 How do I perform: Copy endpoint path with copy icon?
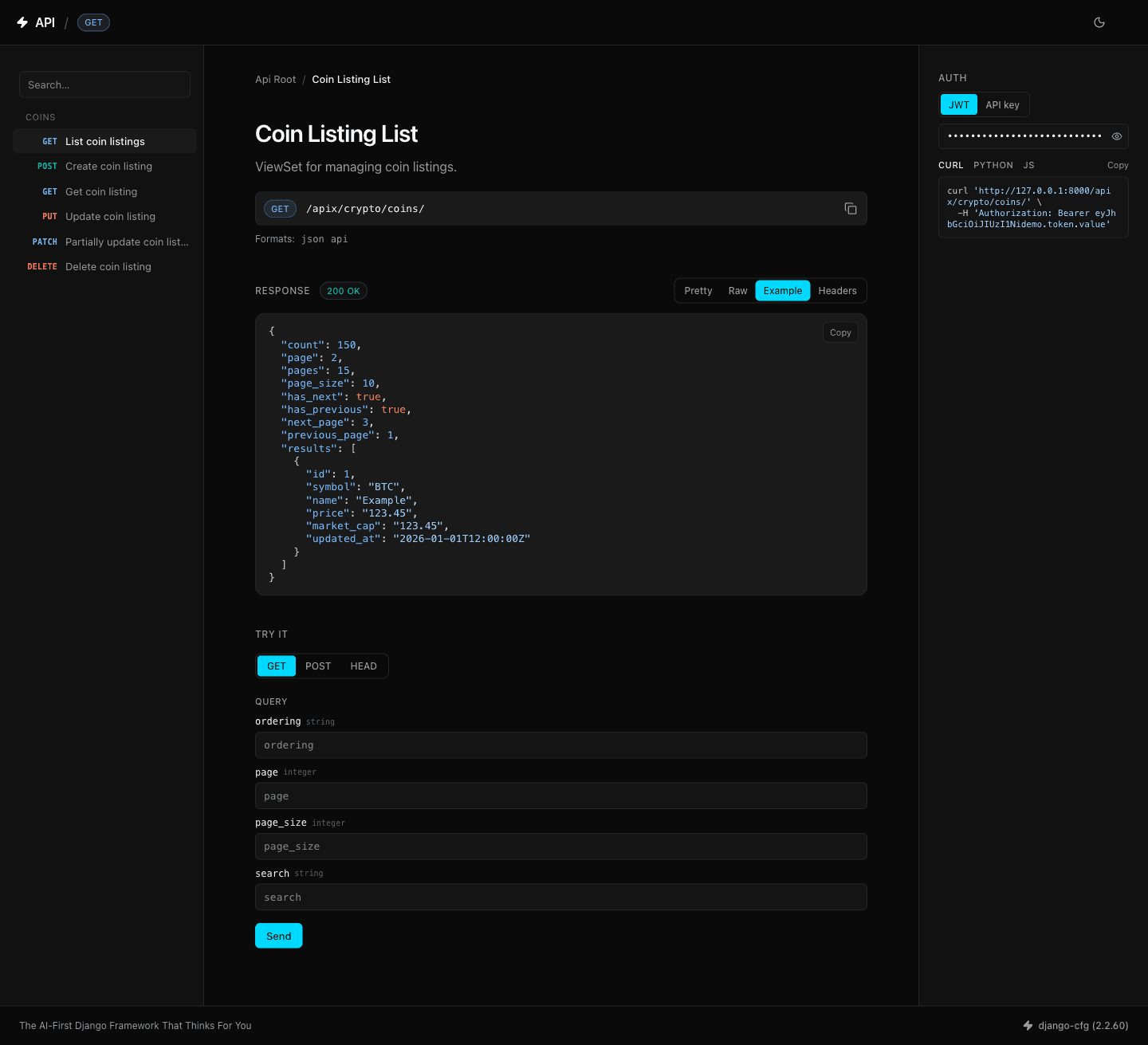[x=851, y=209]
